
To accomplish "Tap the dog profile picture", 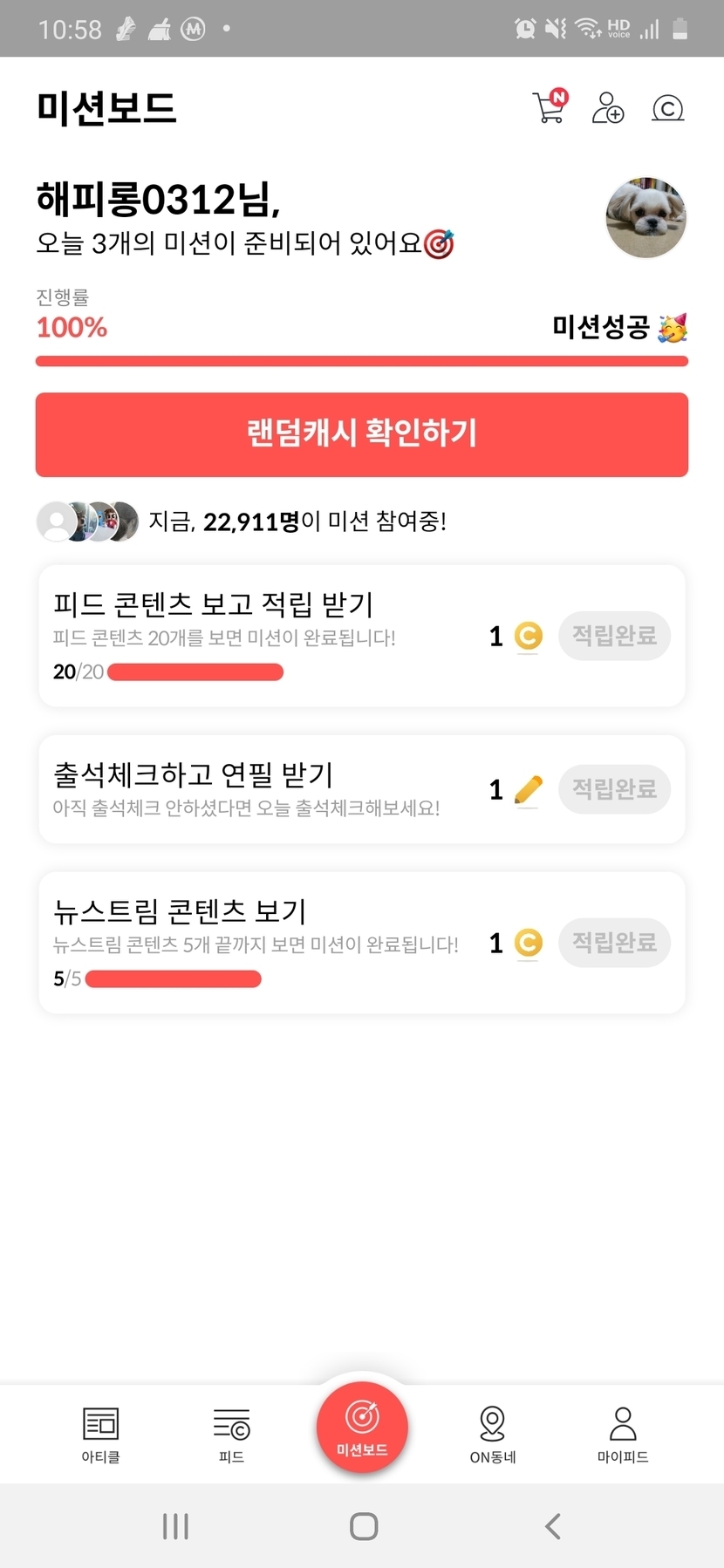I will (x=645, y=218).
